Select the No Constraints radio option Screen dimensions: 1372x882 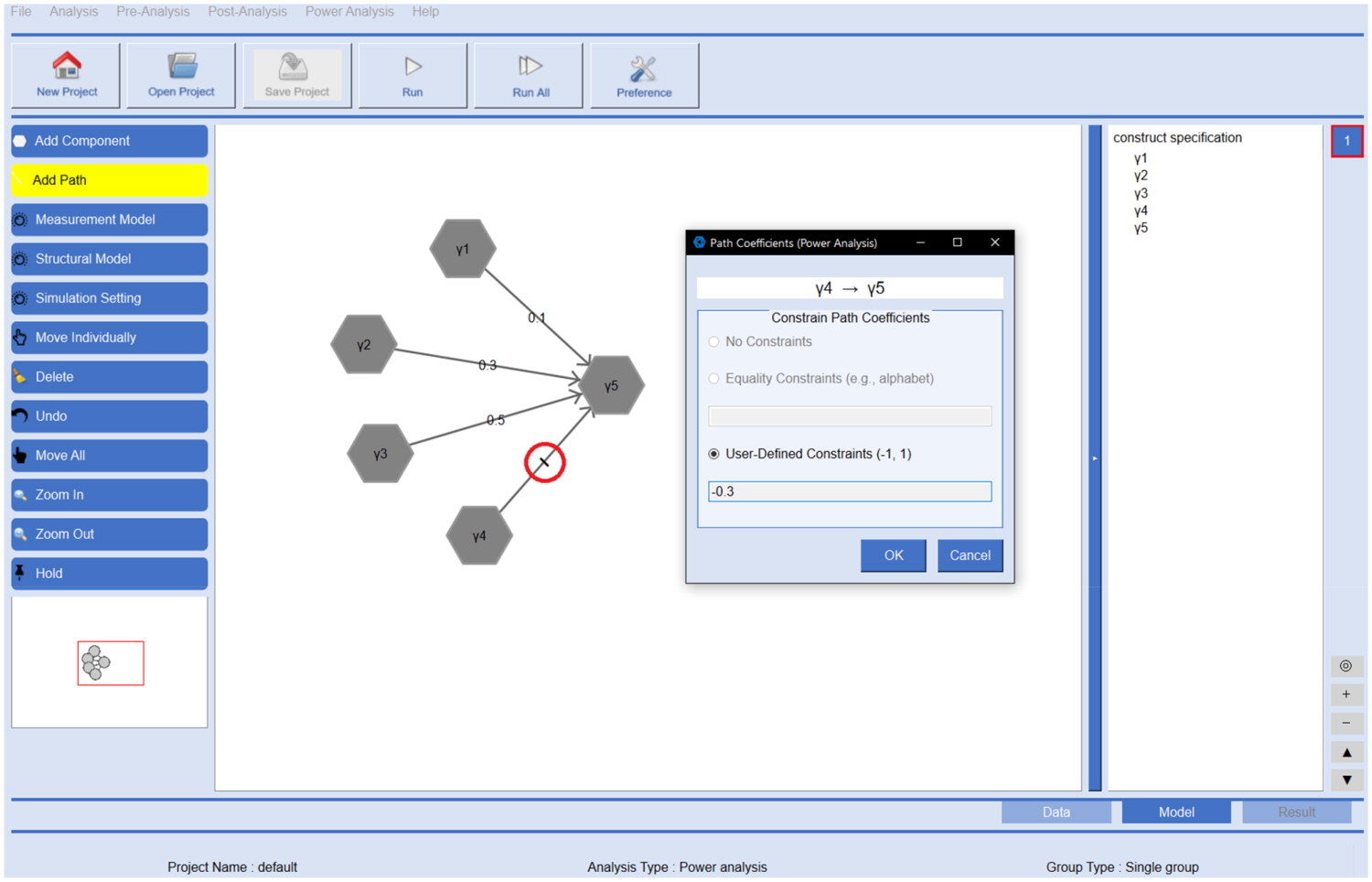714,341
